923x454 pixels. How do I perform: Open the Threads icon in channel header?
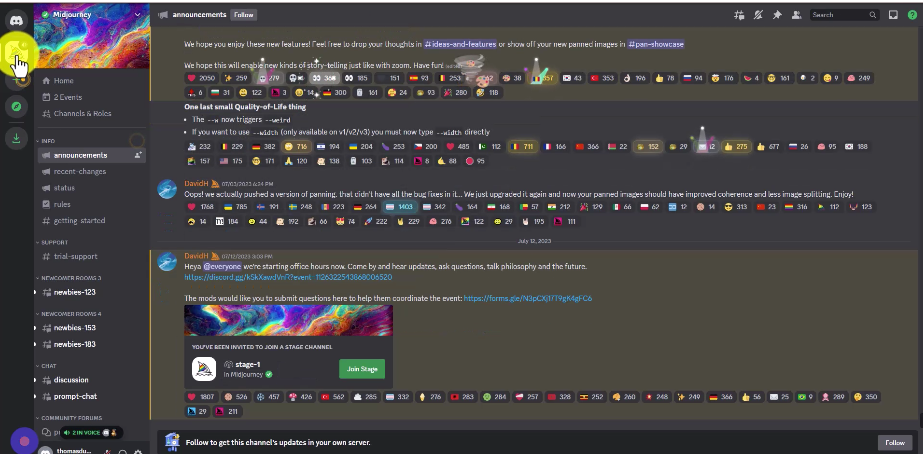pos(739,15)
